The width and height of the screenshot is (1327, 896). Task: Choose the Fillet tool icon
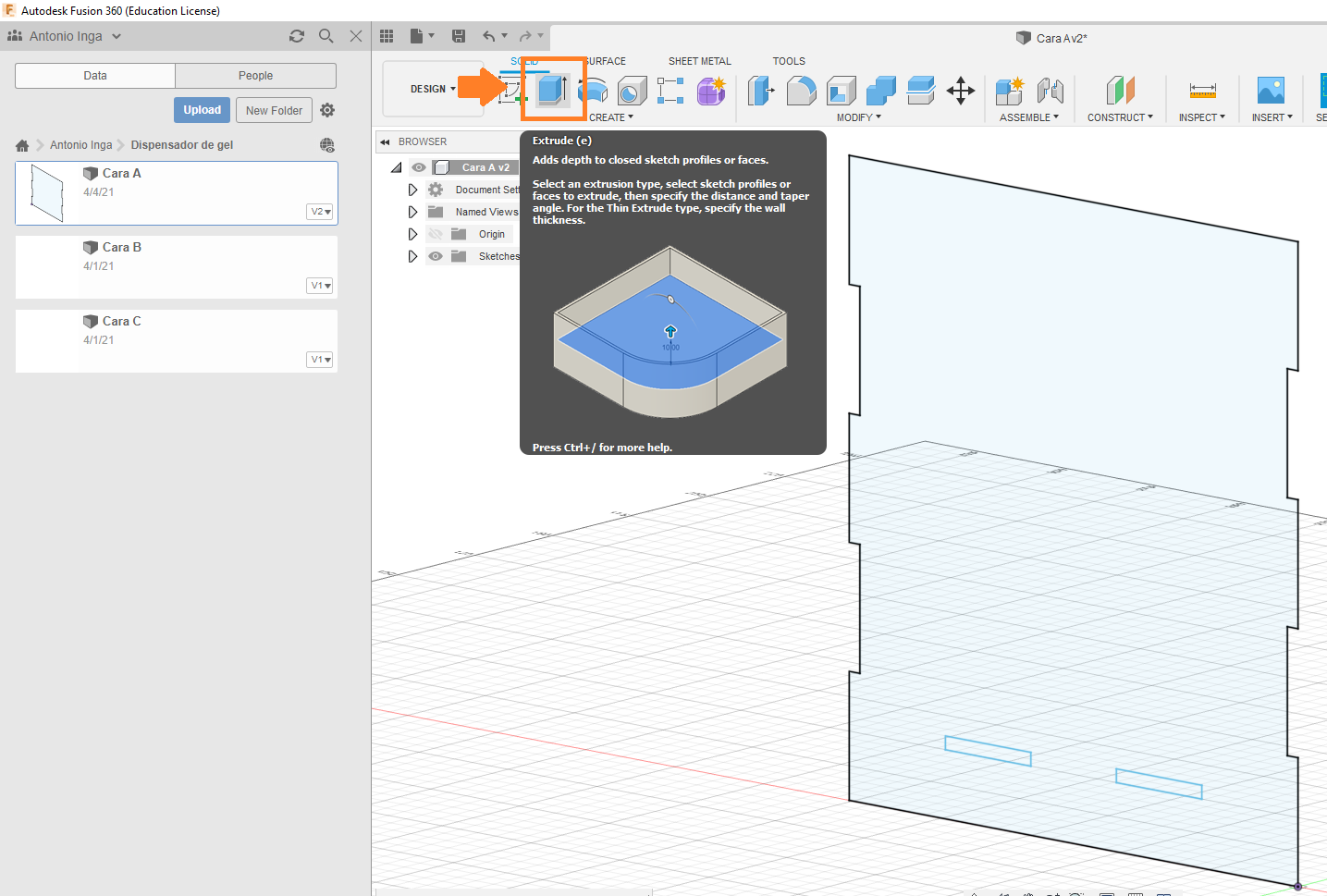tap(801, 91)
